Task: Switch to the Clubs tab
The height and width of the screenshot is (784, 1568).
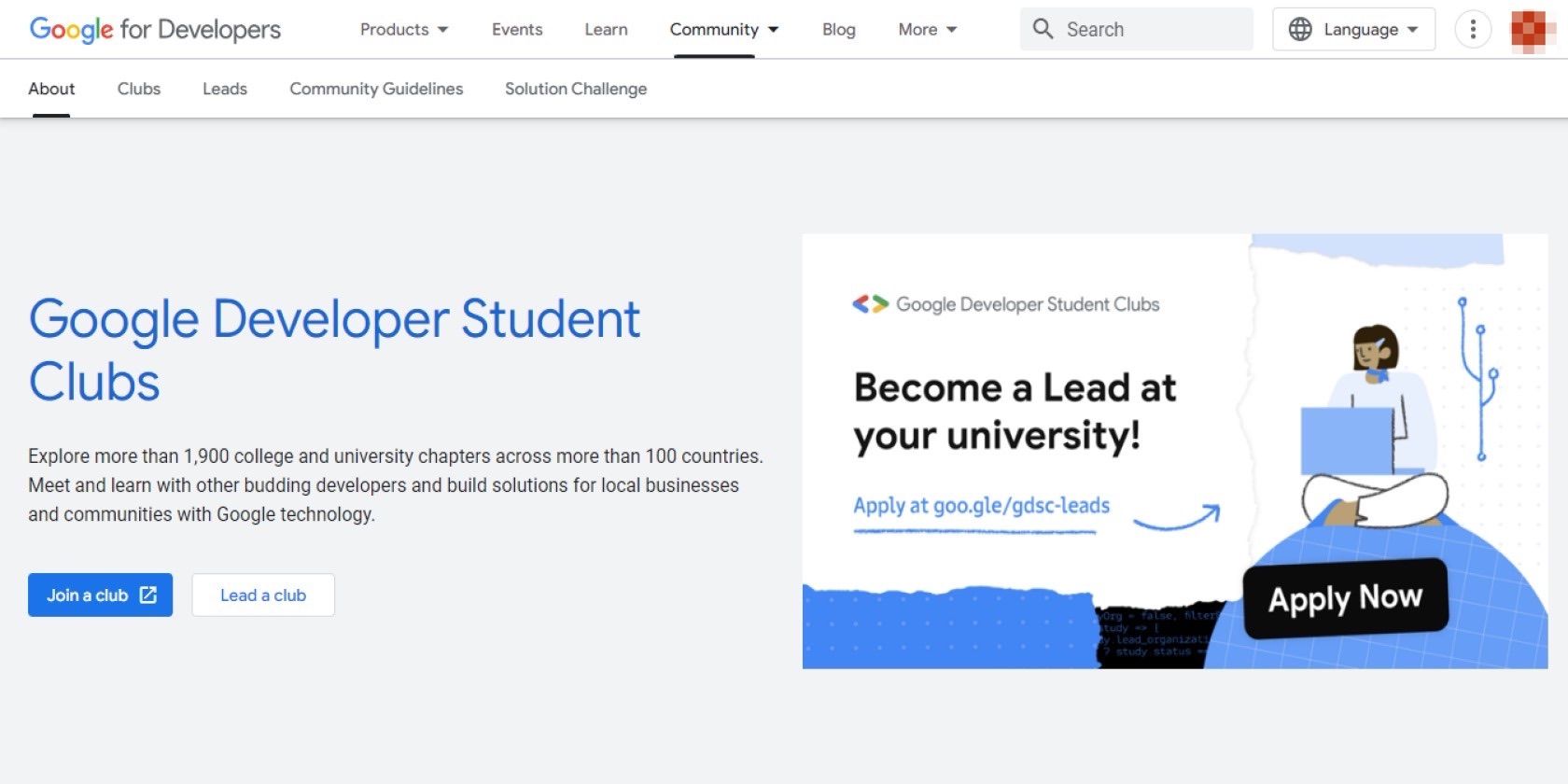Action: click(139, 89)
